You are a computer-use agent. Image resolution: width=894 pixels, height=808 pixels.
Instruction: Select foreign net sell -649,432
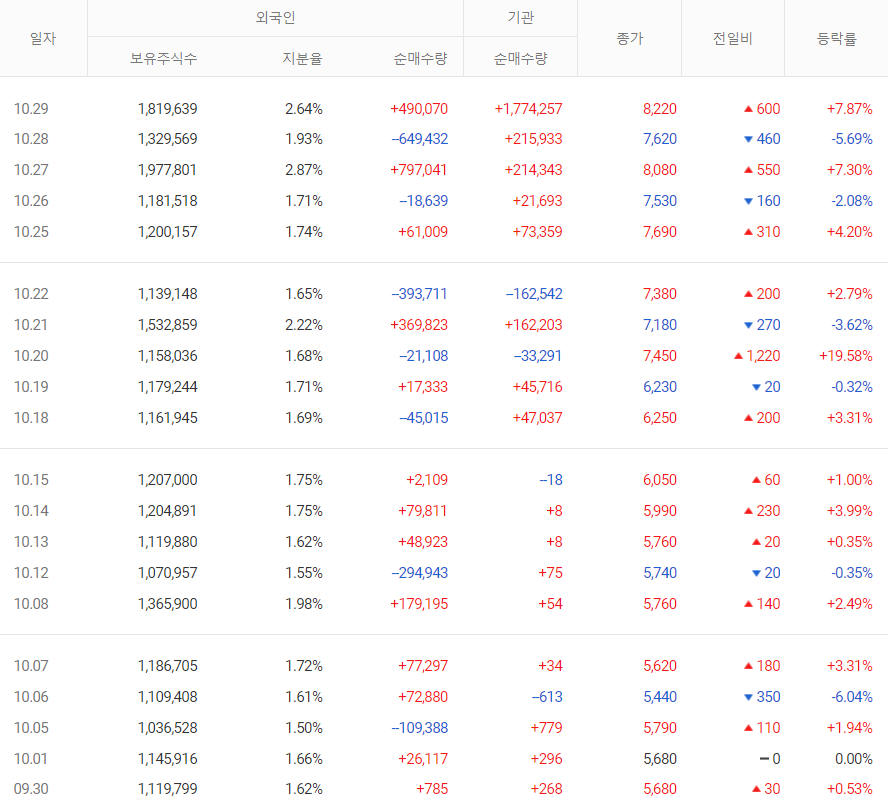click(420, 139)
